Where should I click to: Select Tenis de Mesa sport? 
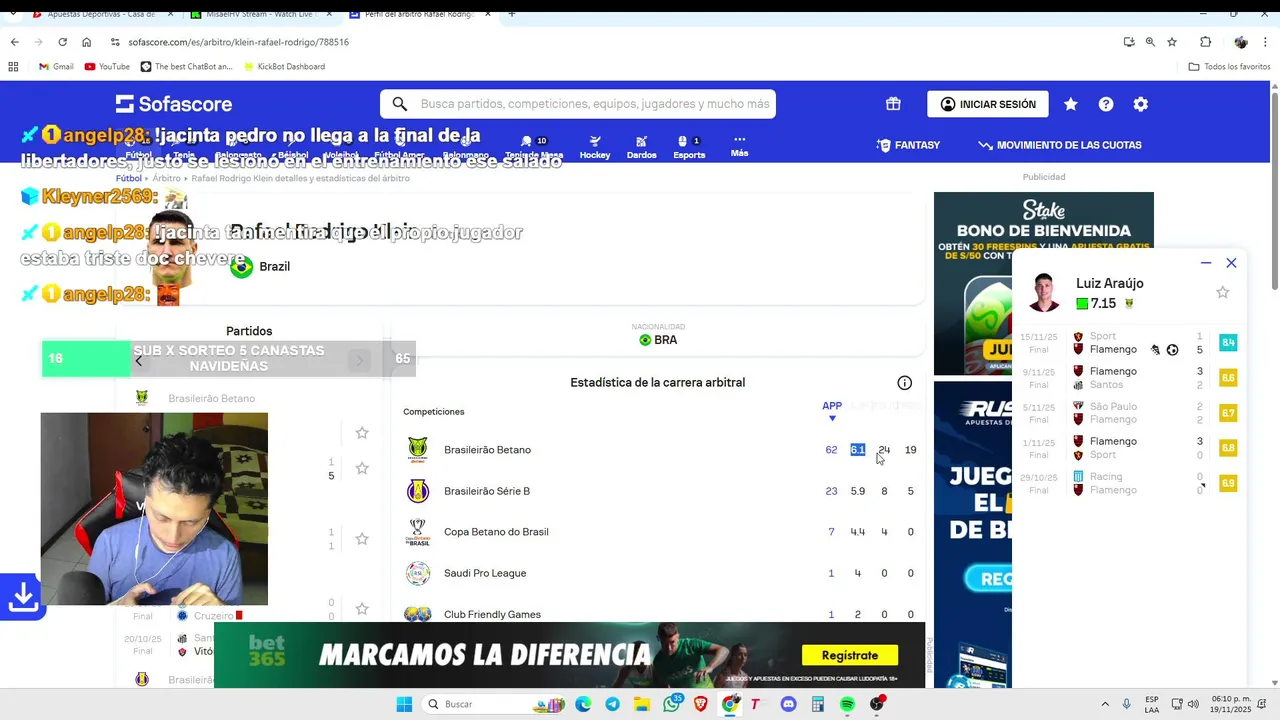[534, 147]
